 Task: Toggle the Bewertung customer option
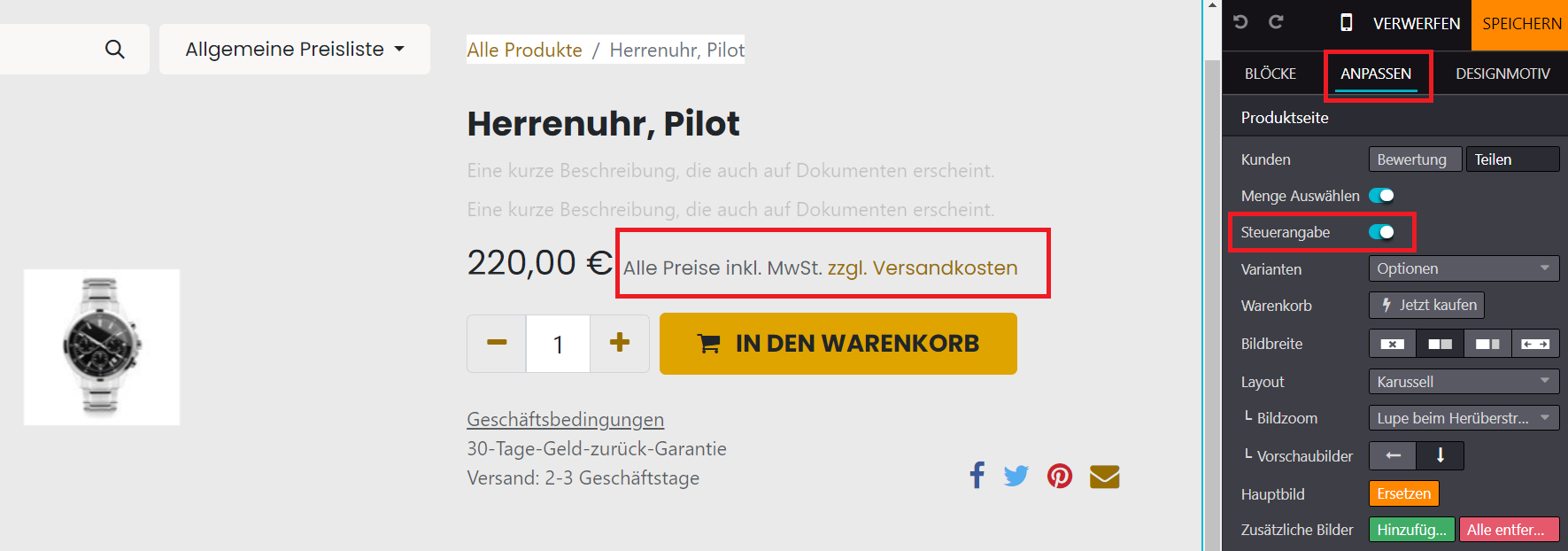coord(1414,159)
